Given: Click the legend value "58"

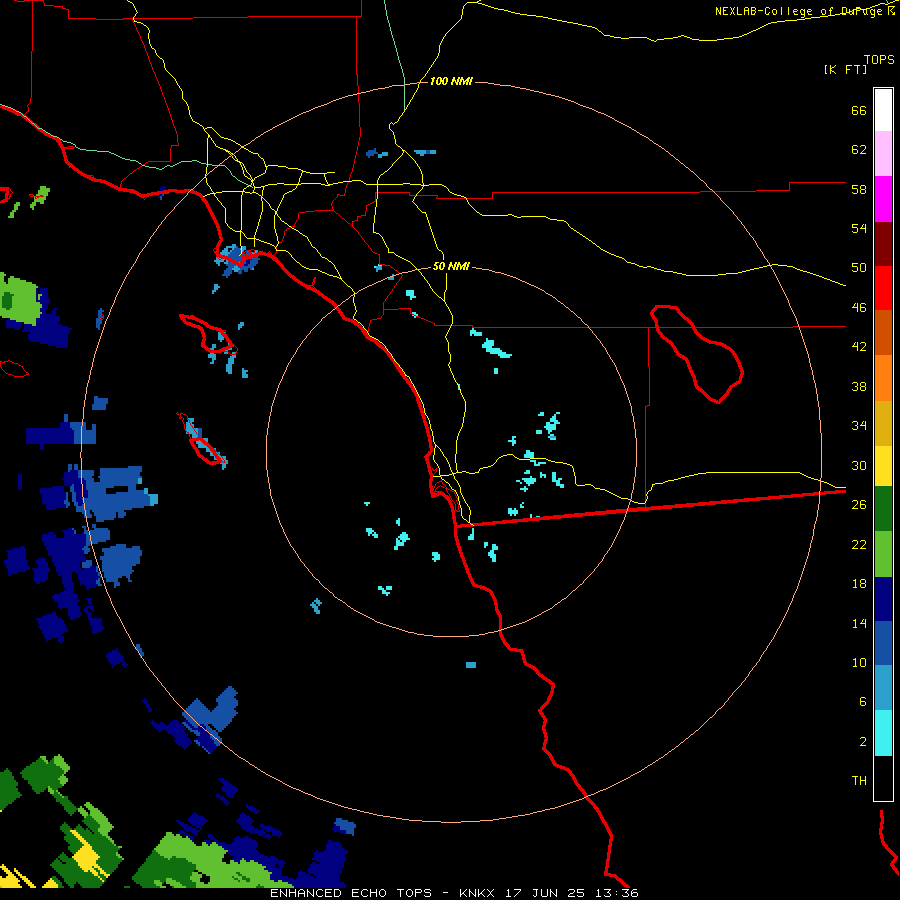Looking at the screenshot, I should 859,189.
